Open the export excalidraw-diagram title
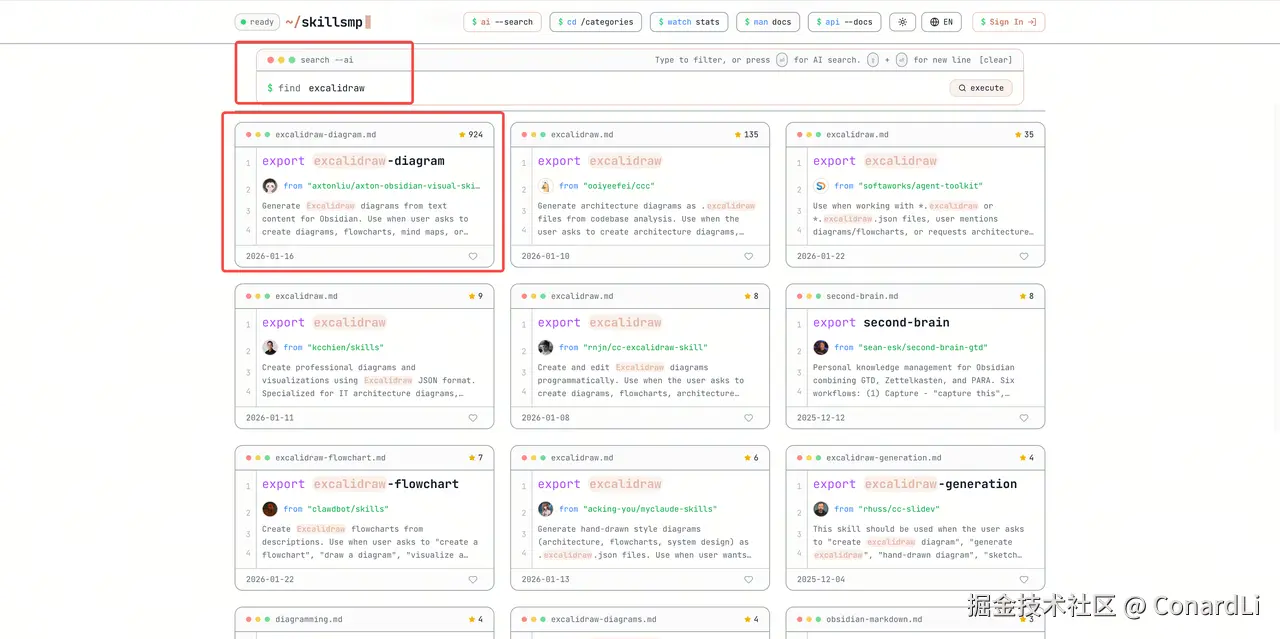The height and width of the screenshot is (639, 1280). pyautogui.click(x=353, y=161)
